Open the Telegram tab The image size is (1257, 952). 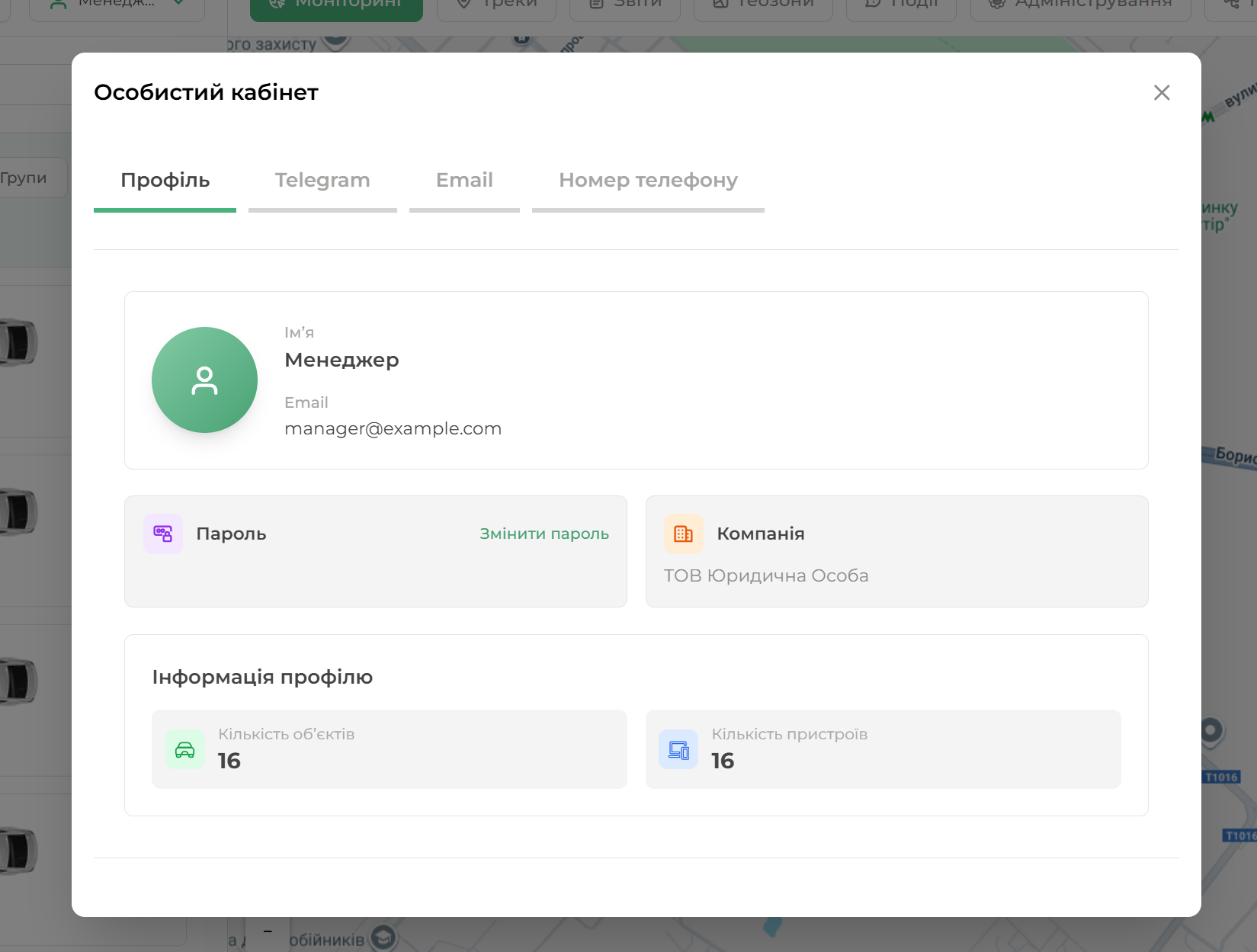pos(322,181)
